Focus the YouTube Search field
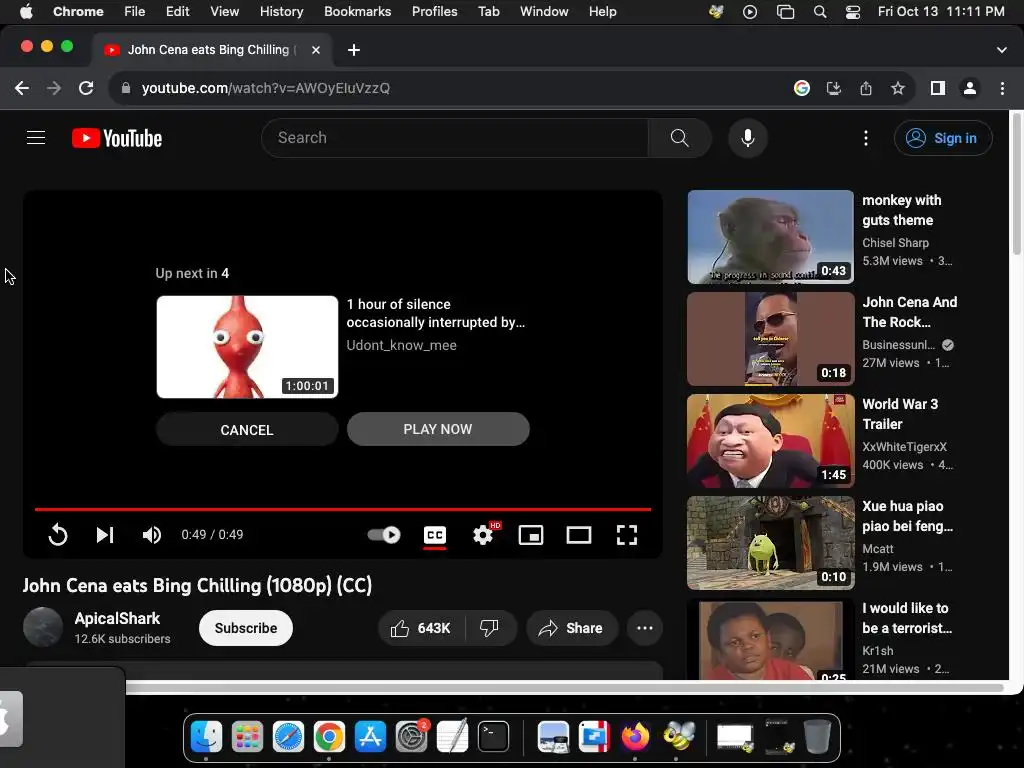The height and width of the screenshot is (768, 1024). (455, 138)
